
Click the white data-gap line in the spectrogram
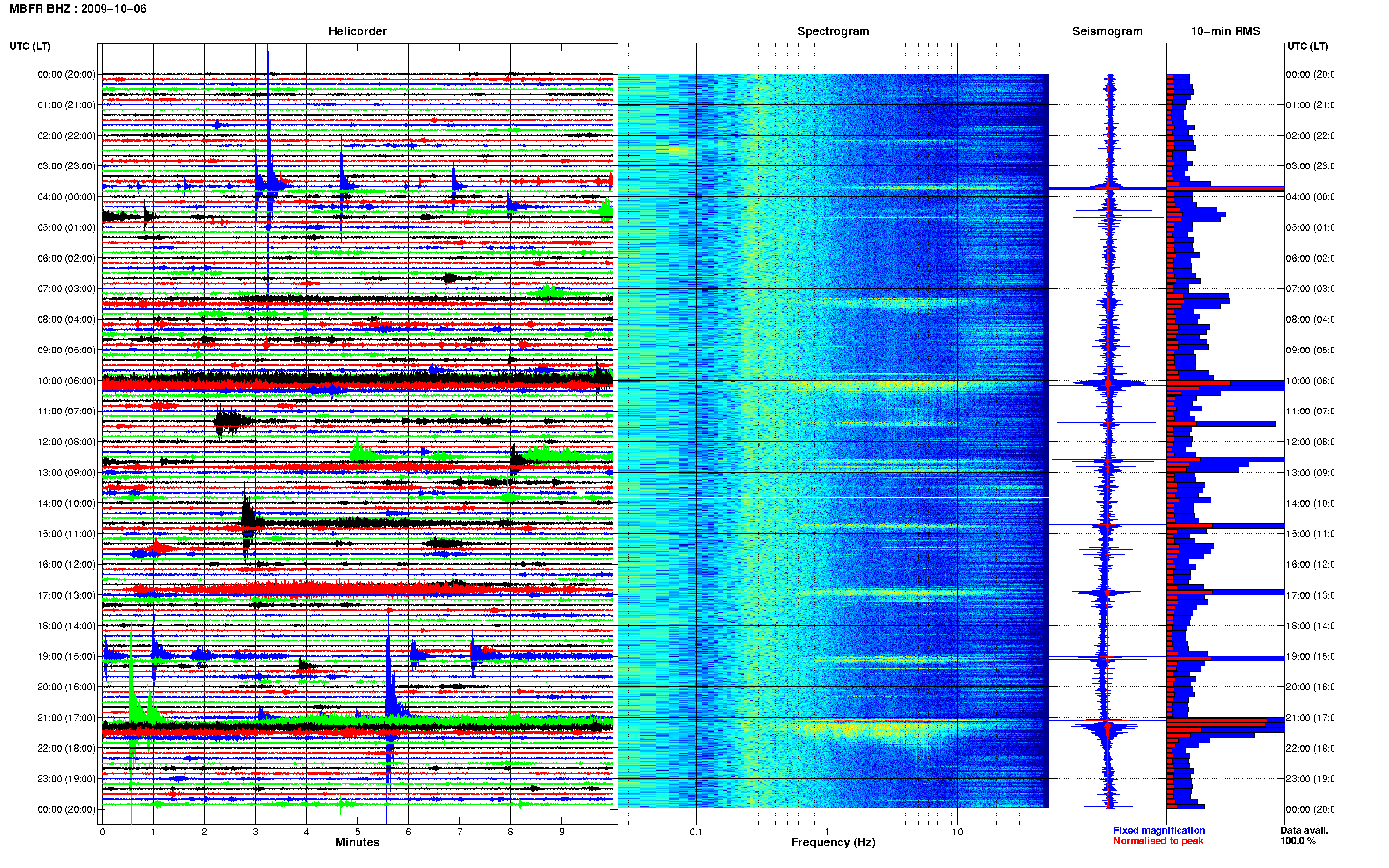833,497
